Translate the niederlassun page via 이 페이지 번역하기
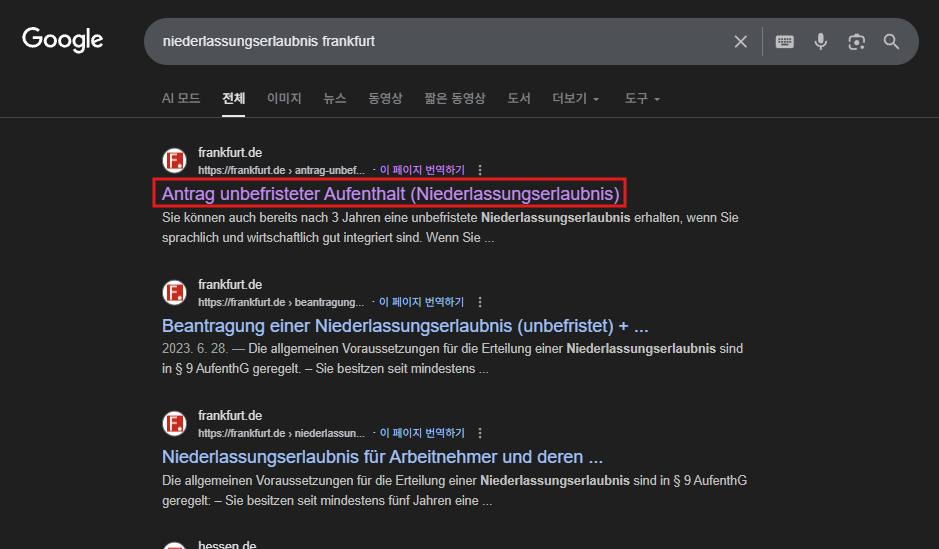The width and height of the screenshot is (939, 549). click(x=422, y=433)
